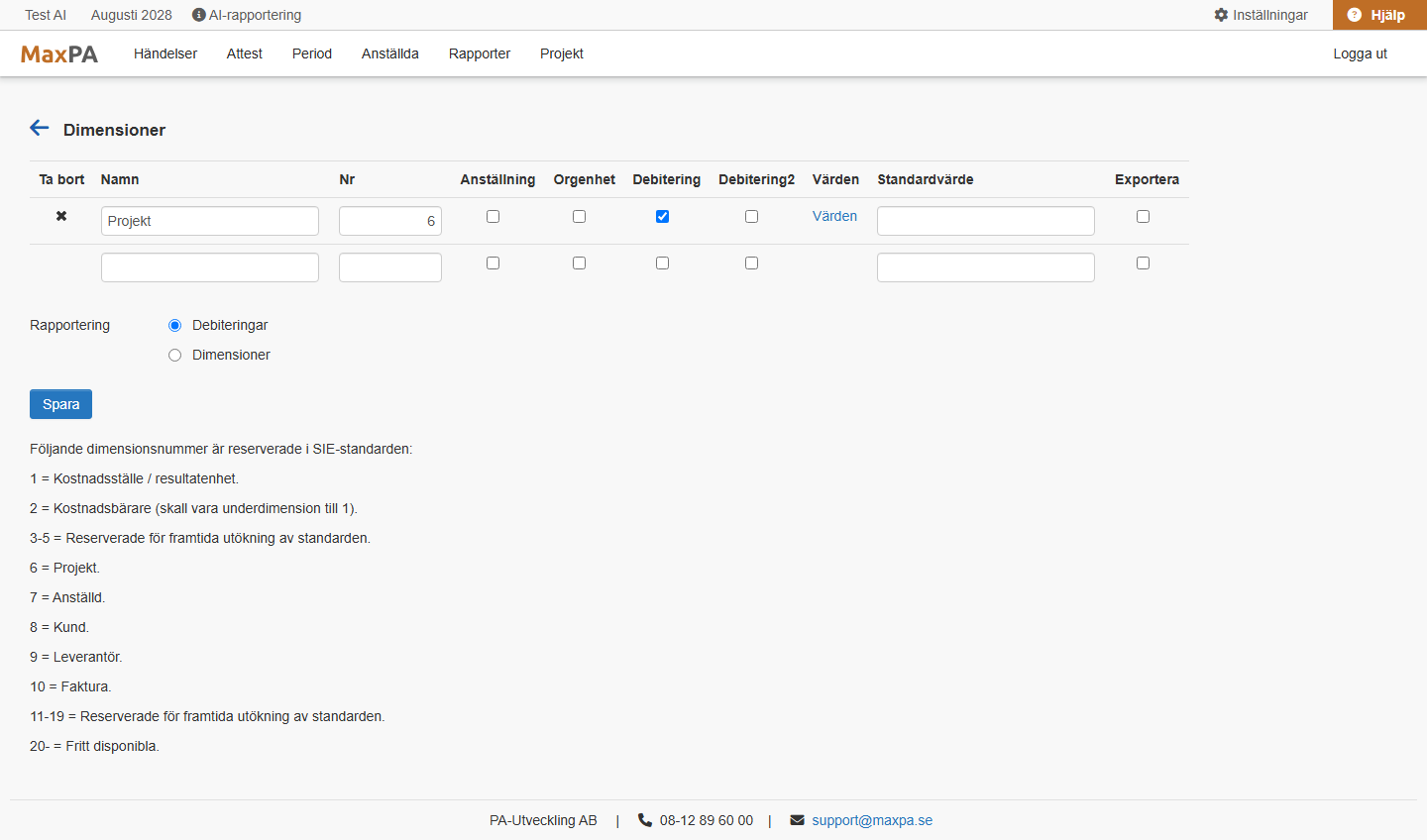1427x840 pixels.
Task: Check Orgenhet checkbox in the empty row
Action: [580, 262]
